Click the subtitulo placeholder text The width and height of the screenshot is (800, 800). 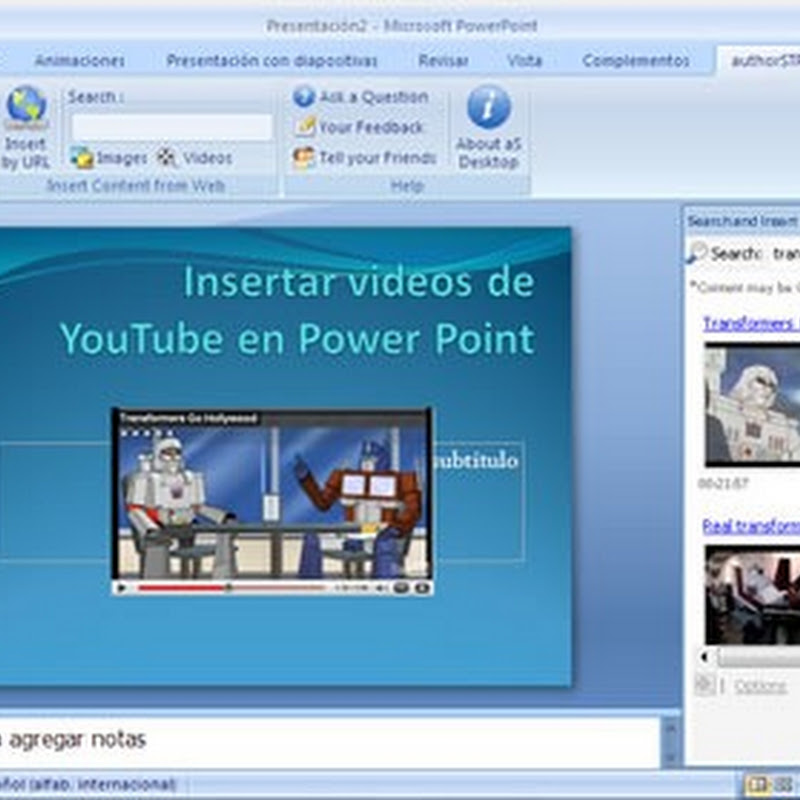(477, 460)
